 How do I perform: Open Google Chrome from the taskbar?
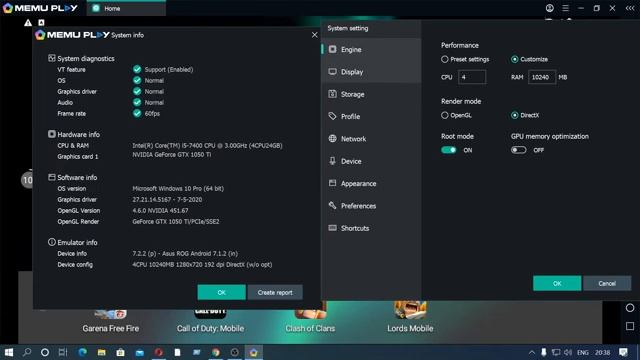click(216, 352)
